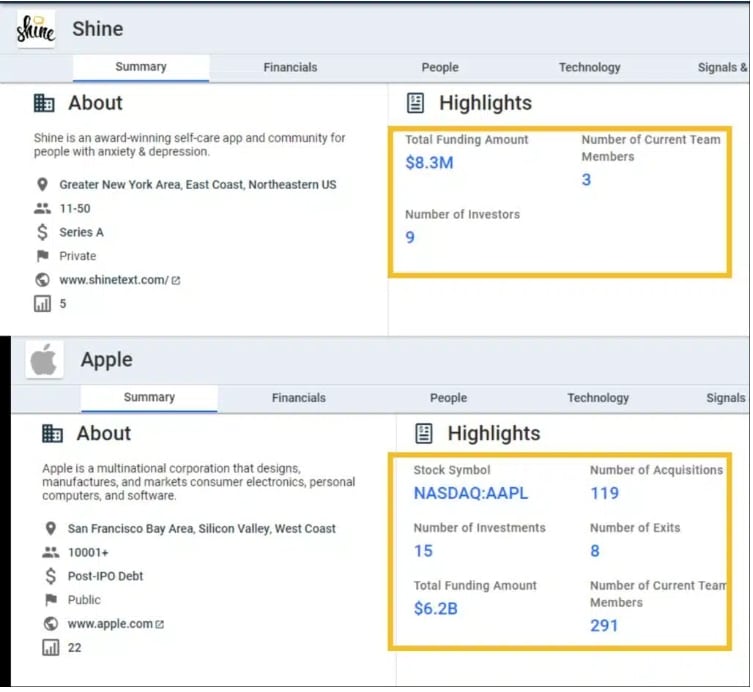The width and height of the screenshot is (753, 692).
Task: Select the Technology tab under Shine
Action: [x=589, y=67]
